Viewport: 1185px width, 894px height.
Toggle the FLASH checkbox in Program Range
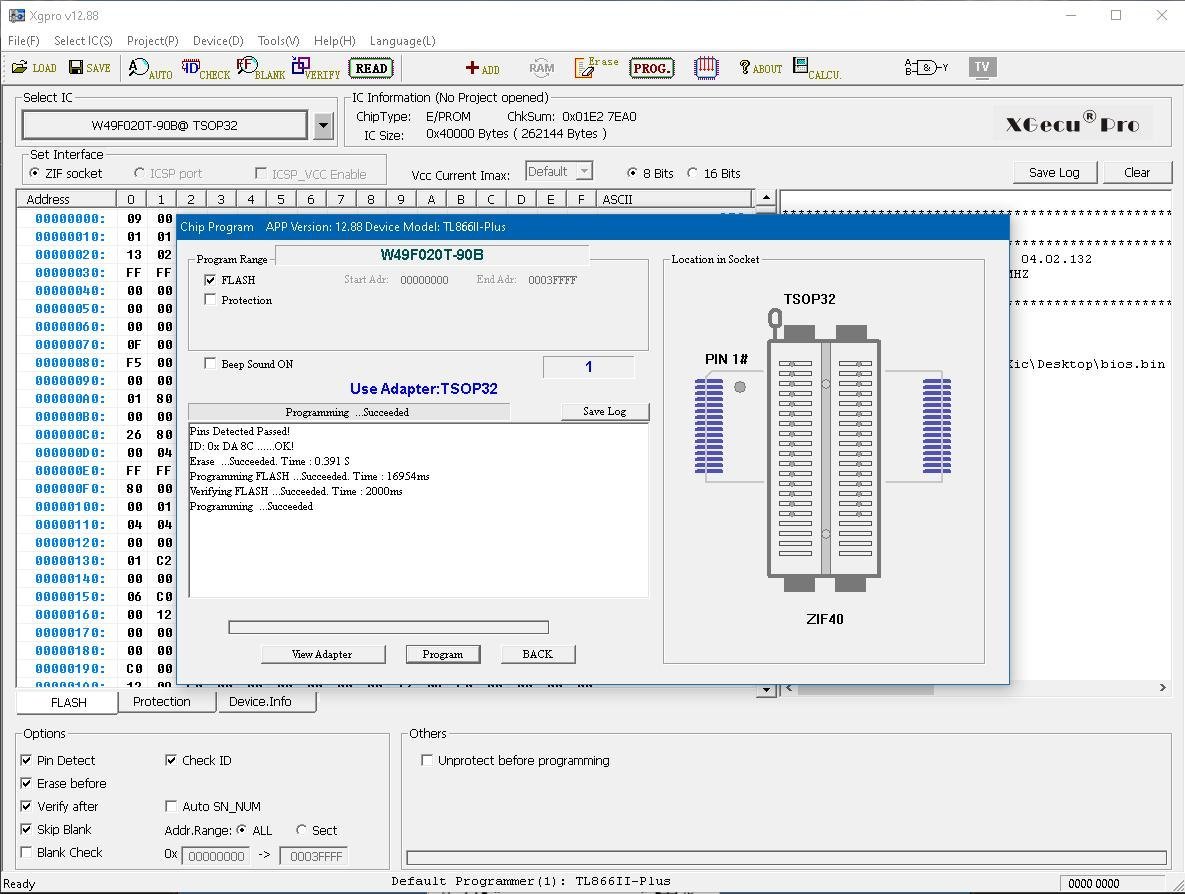[x=210, y=280]
